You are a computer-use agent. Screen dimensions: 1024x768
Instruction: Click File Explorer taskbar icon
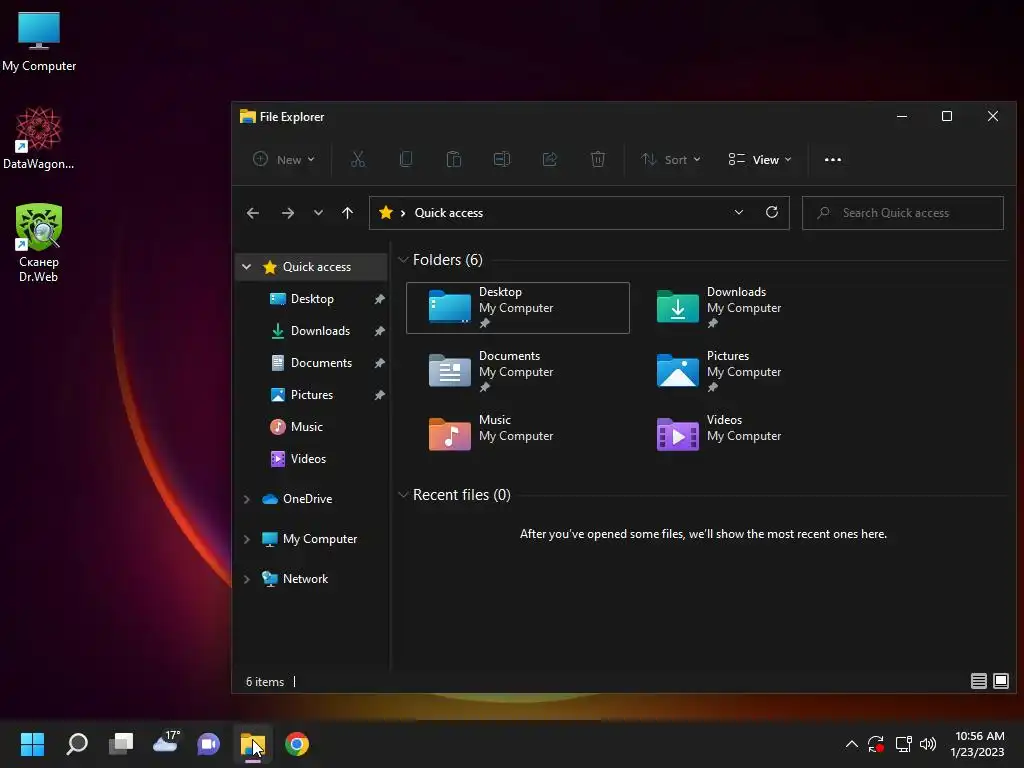[253, 744]
